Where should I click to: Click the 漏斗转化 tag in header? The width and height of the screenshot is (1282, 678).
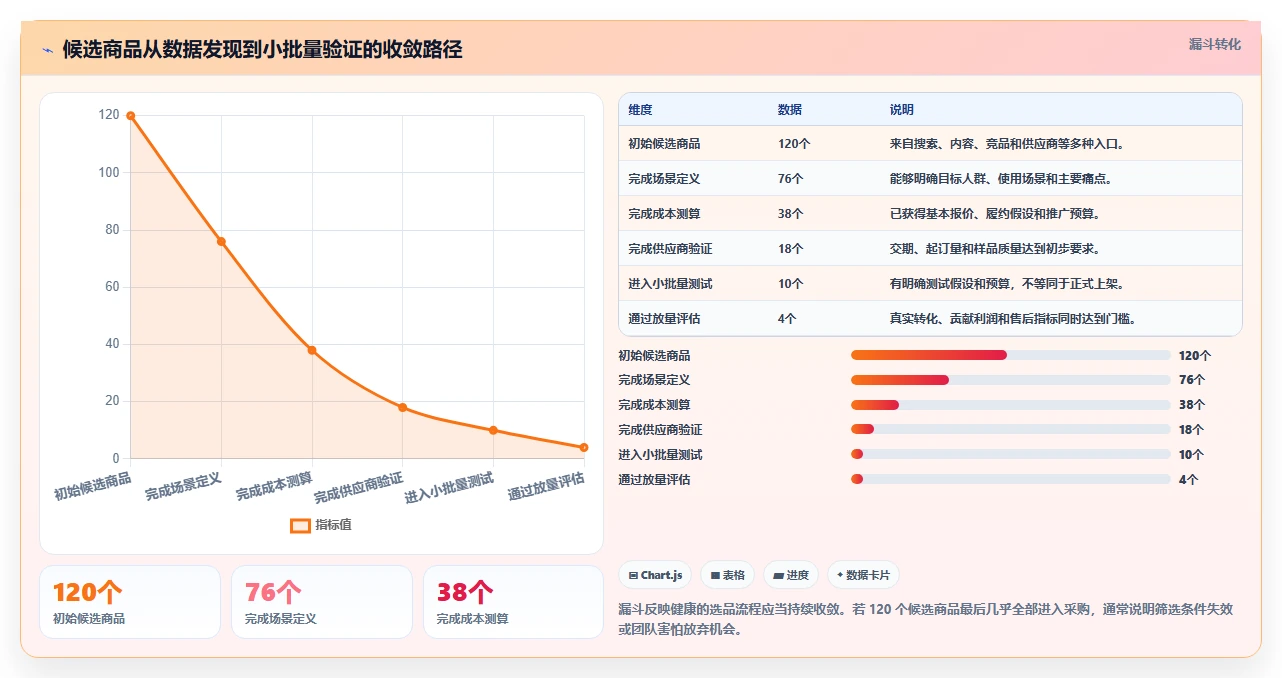point(1215,44)
